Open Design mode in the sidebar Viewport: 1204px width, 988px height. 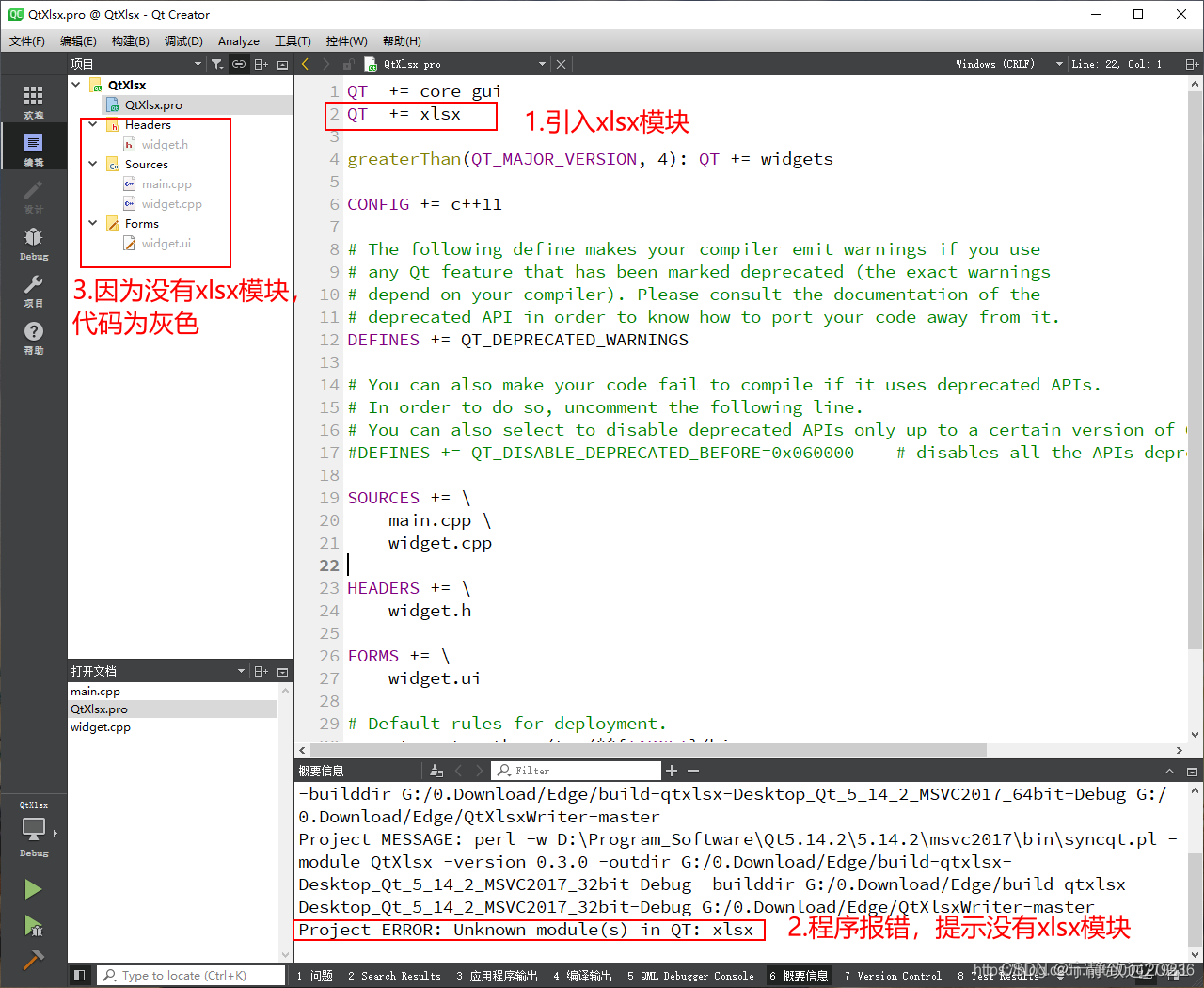click(33, 195)
